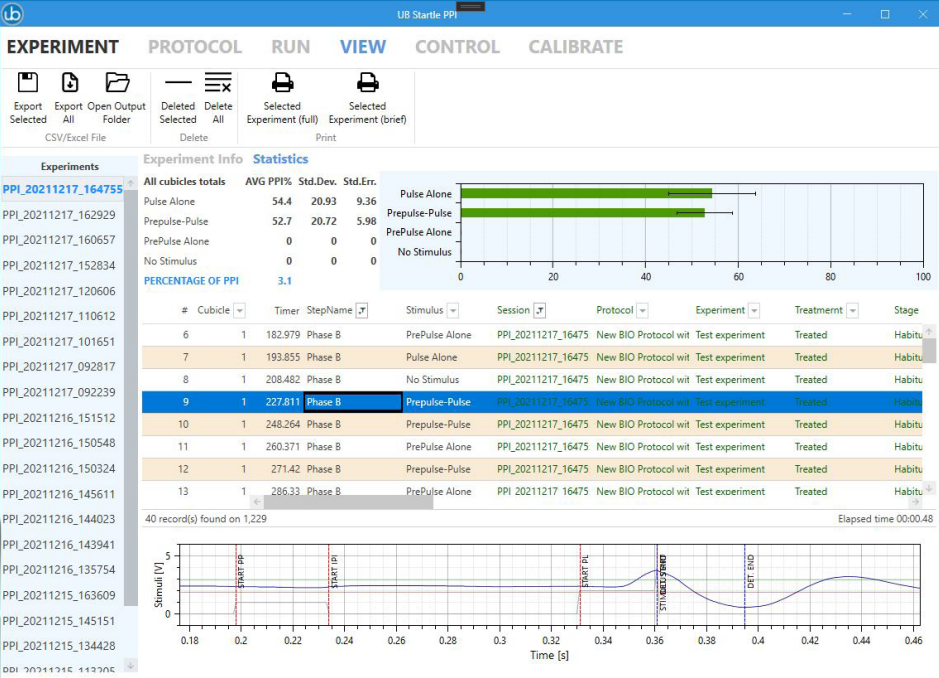Print Selected Experiment (full) icon
The width and height of the screenshot is (939, 678).
tap(282, 83)
